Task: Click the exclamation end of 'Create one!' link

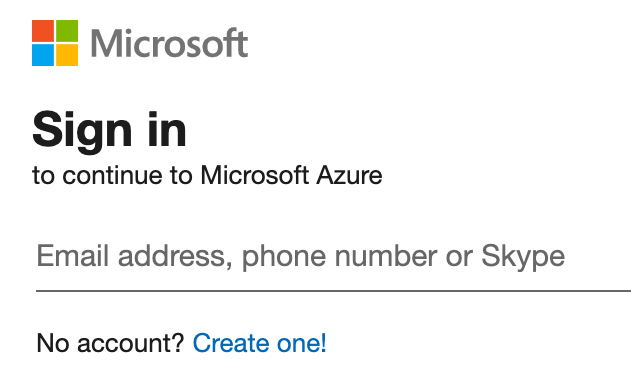Action: click(x=324, y=343)
